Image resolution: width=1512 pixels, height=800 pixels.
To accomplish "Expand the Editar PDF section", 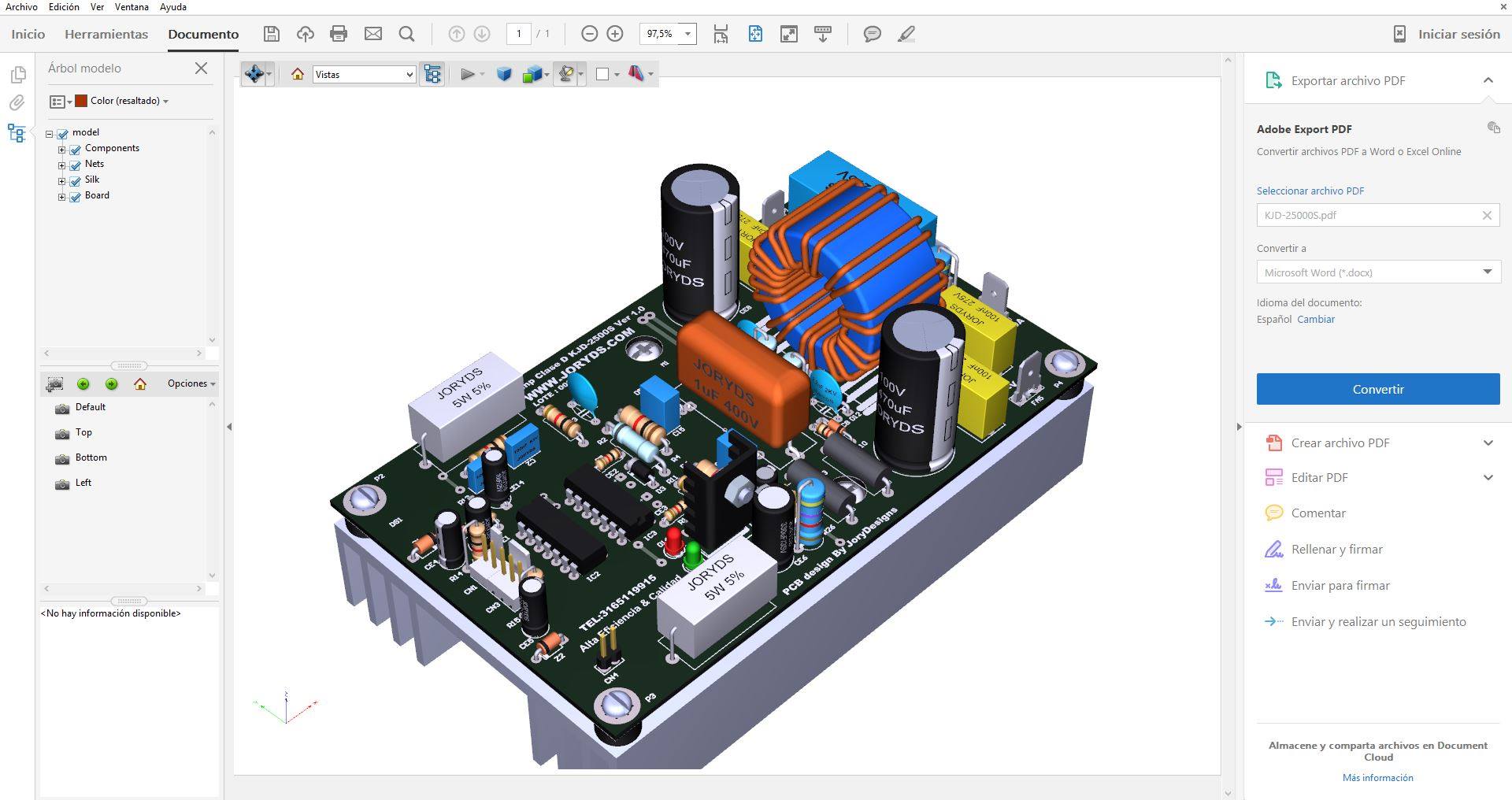I will [1488, 477].
